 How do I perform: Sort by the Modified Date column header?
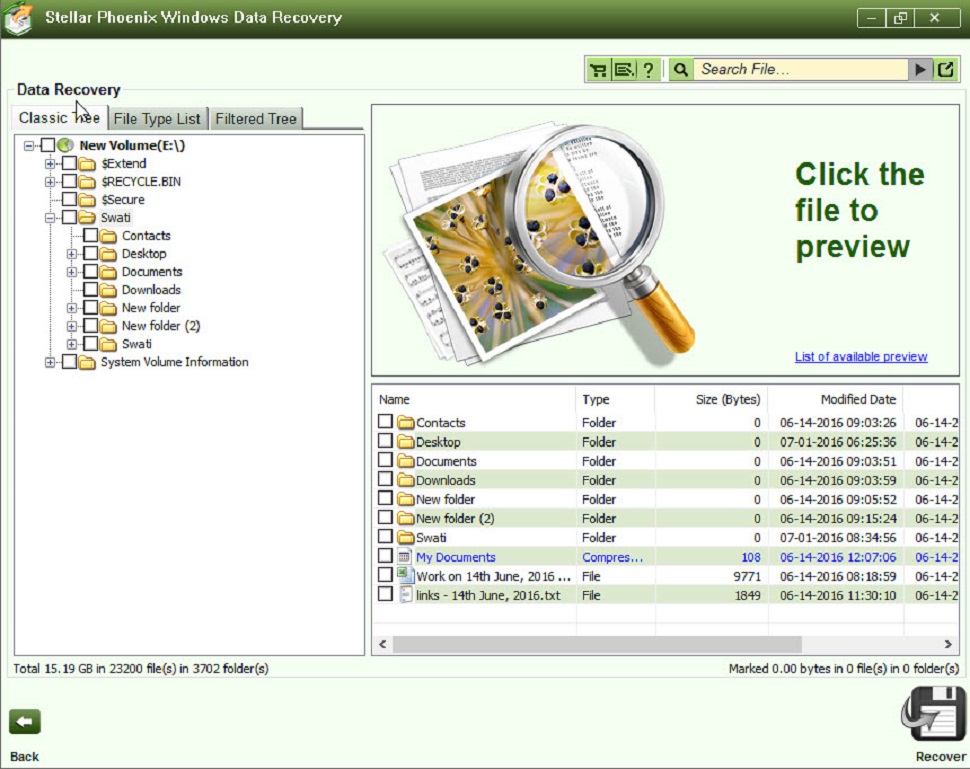[836, 400]
